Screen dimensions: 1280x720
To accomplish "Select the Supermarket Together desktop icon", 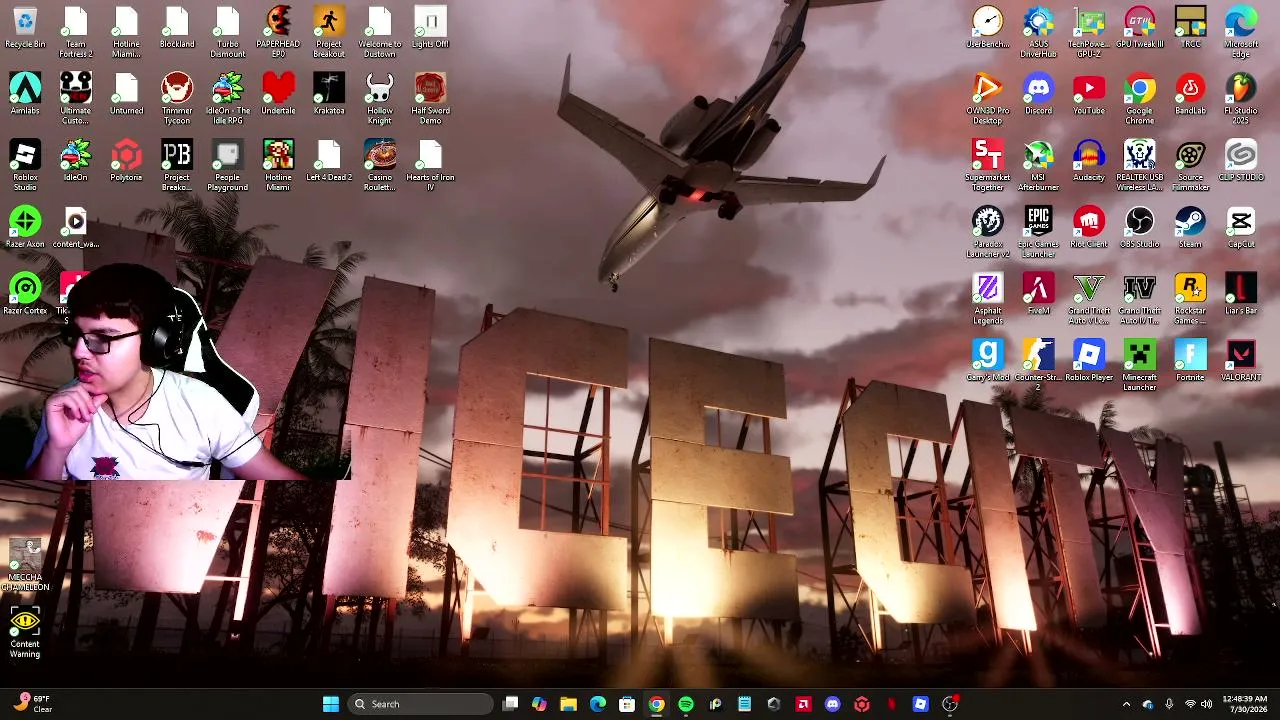I will coord(988,166).
